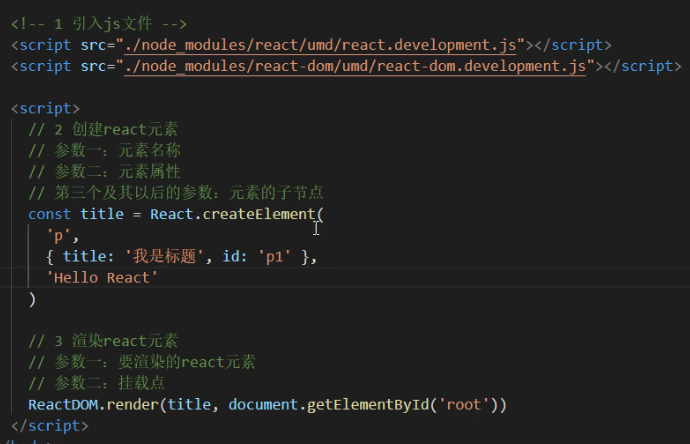
Task: Click the comment '参数二：元素属性'
Action: 105,172
